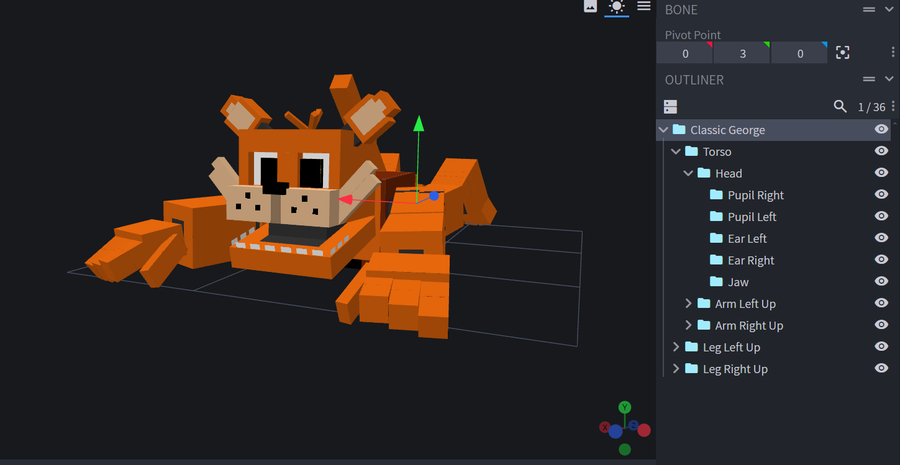Click the pivot point Y field
Viewport: 900px width, 465px height.
point(742,53)
